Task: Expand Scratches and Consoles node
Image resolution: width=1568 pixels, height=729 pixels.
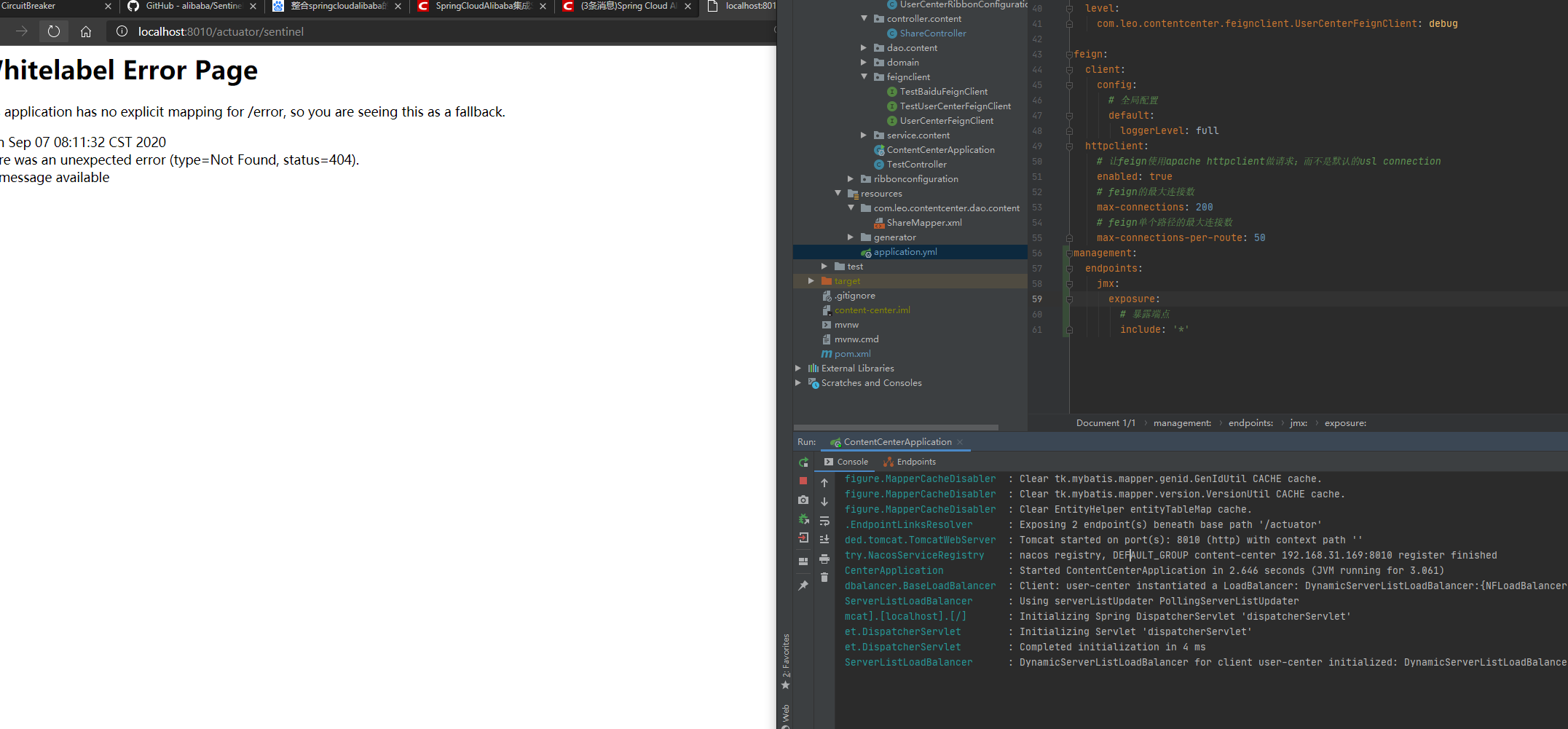Action: point(798,382)
